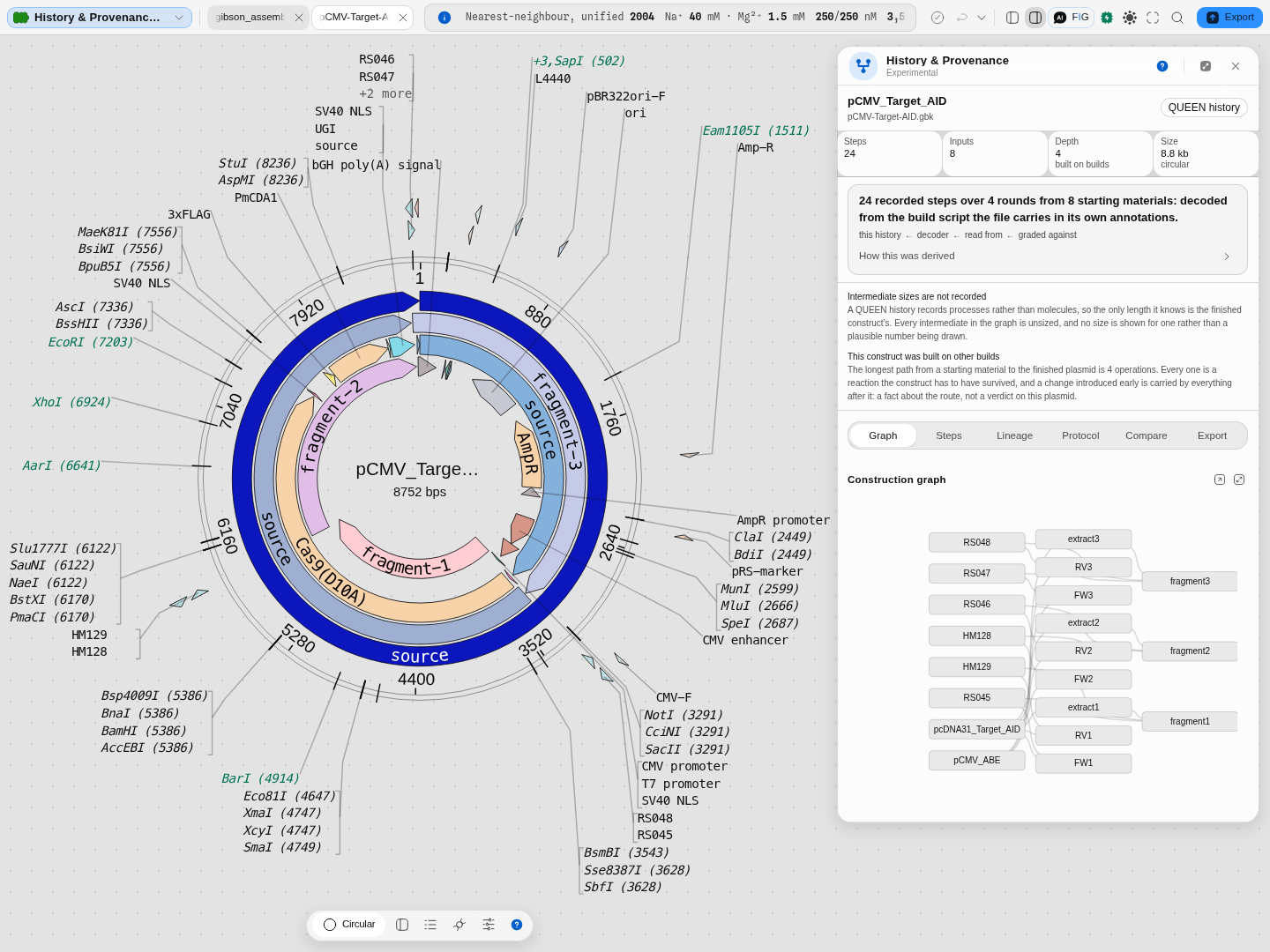Toggle the left sidebar panel icon

tap(1012, 18)
